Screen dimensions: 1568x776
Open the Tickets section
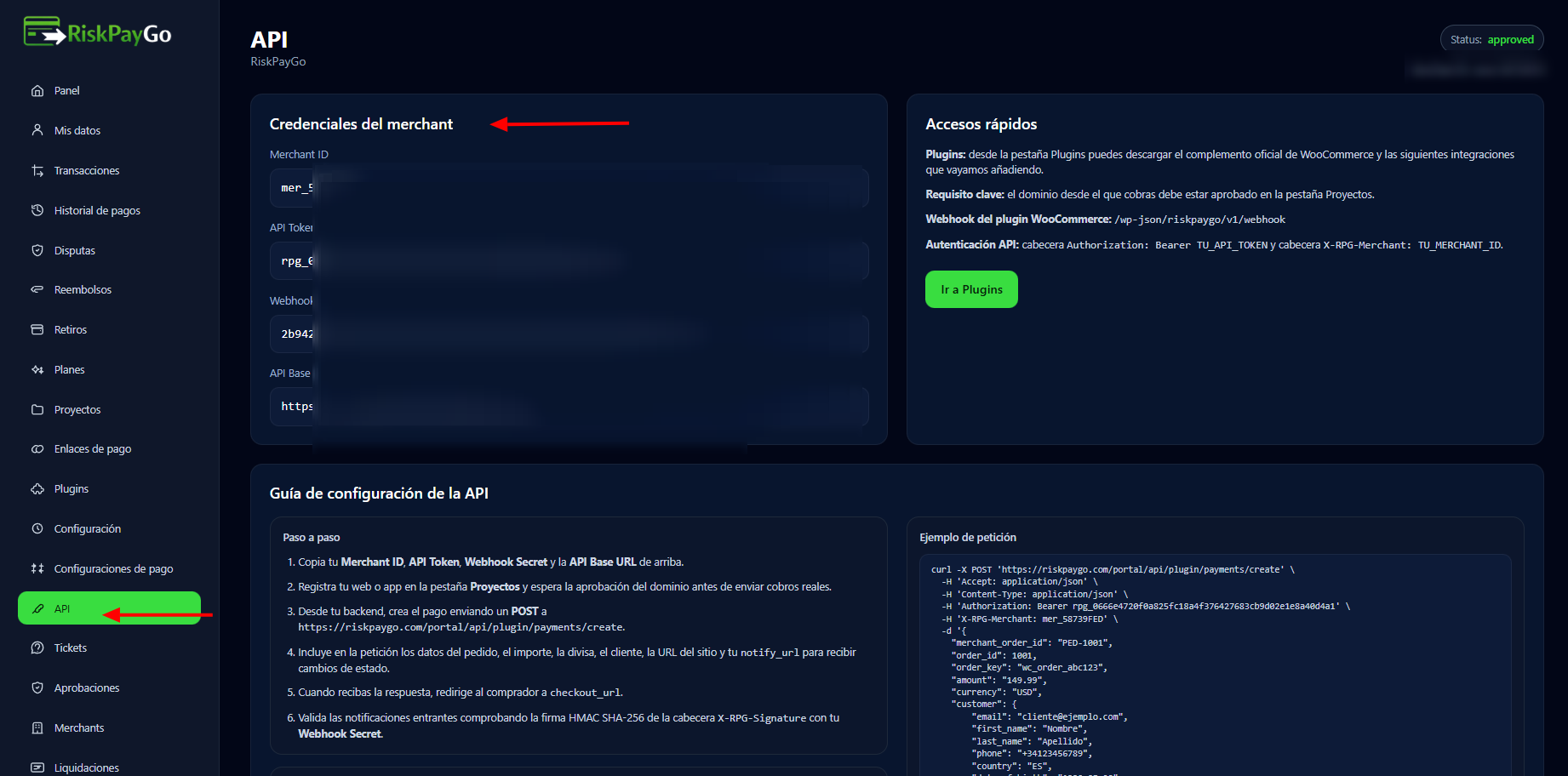70,648
